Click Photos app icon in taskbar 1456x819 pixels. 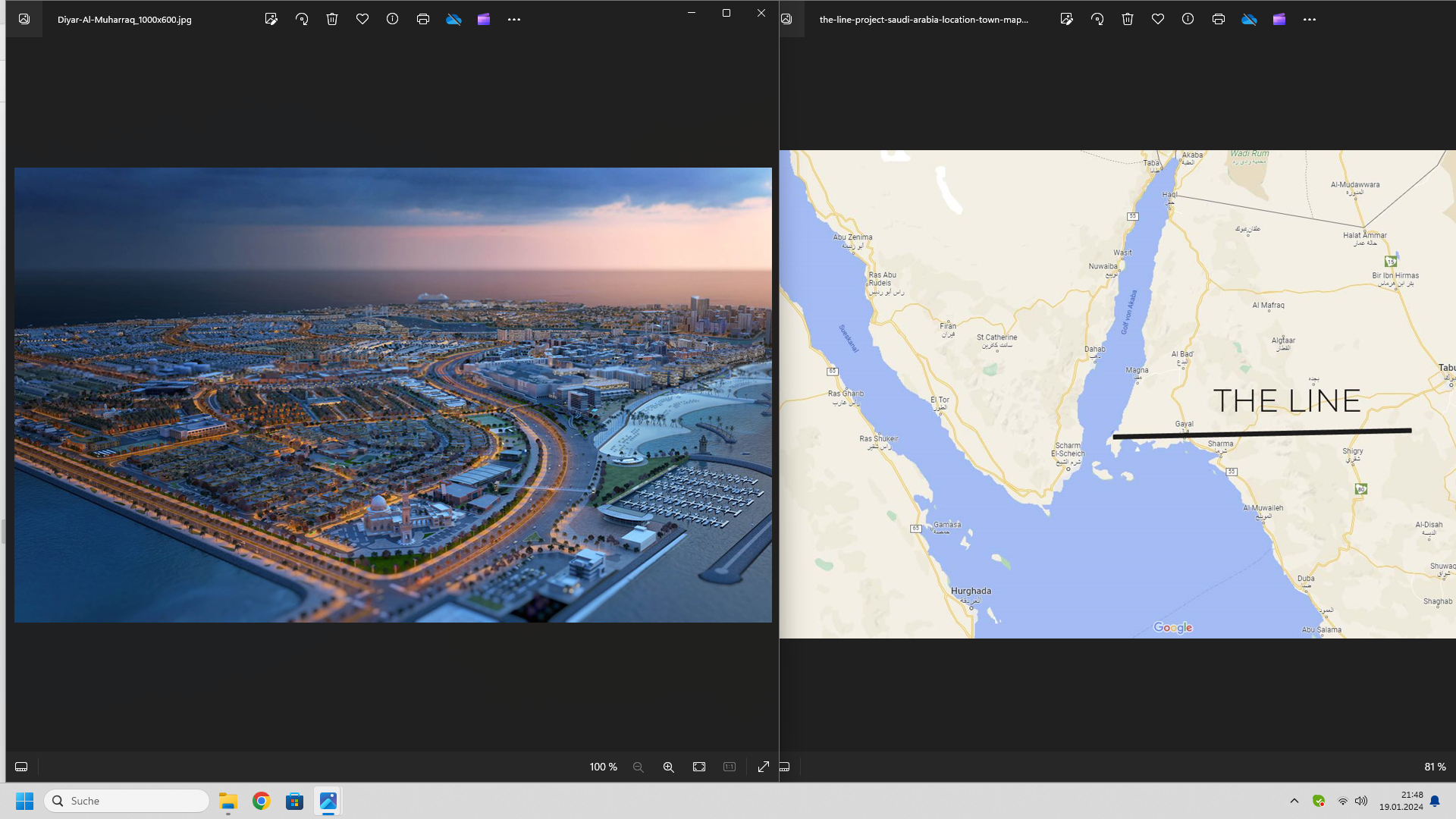point(328,801)
